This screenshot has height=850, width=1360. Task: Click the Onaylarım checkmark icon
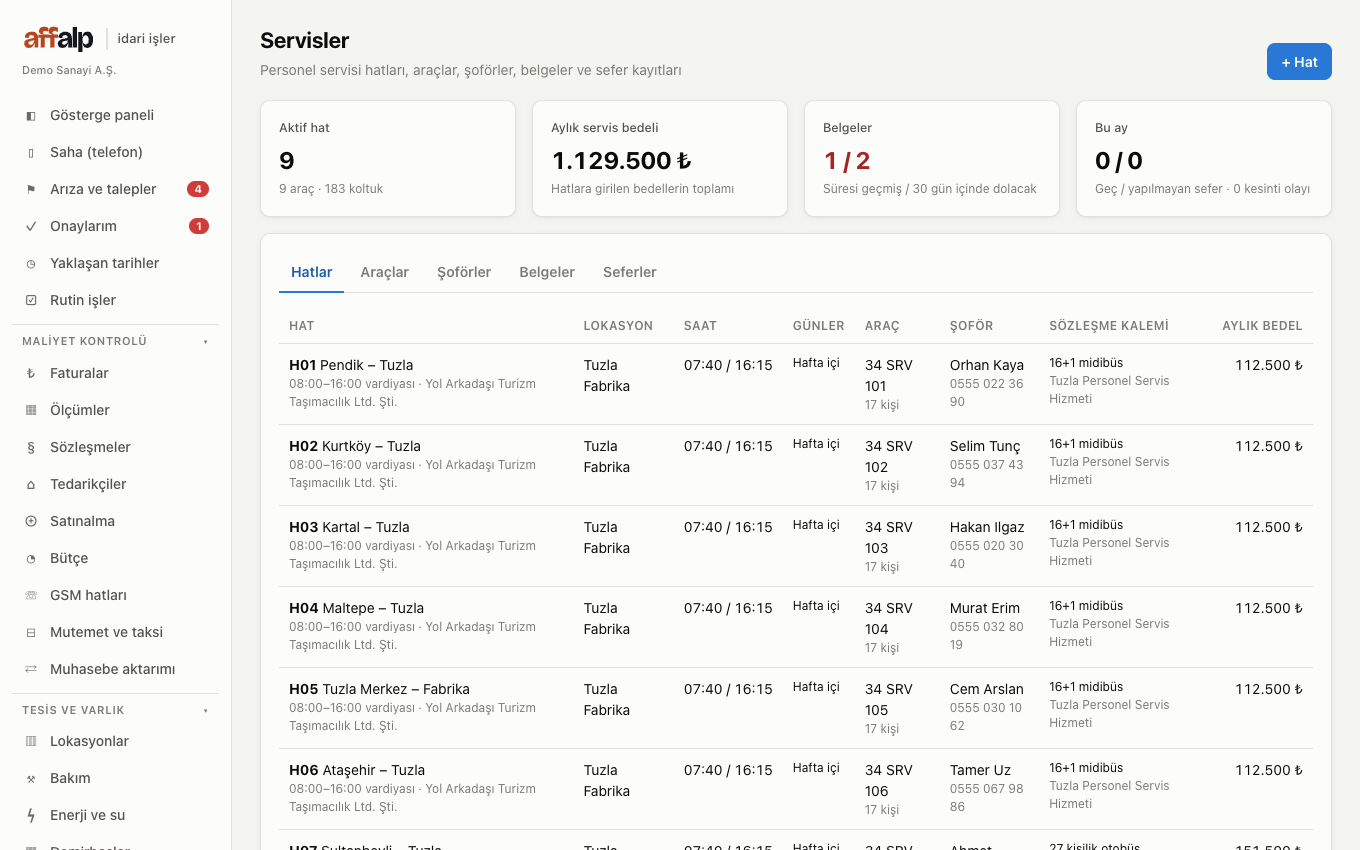tap(31, 227)
